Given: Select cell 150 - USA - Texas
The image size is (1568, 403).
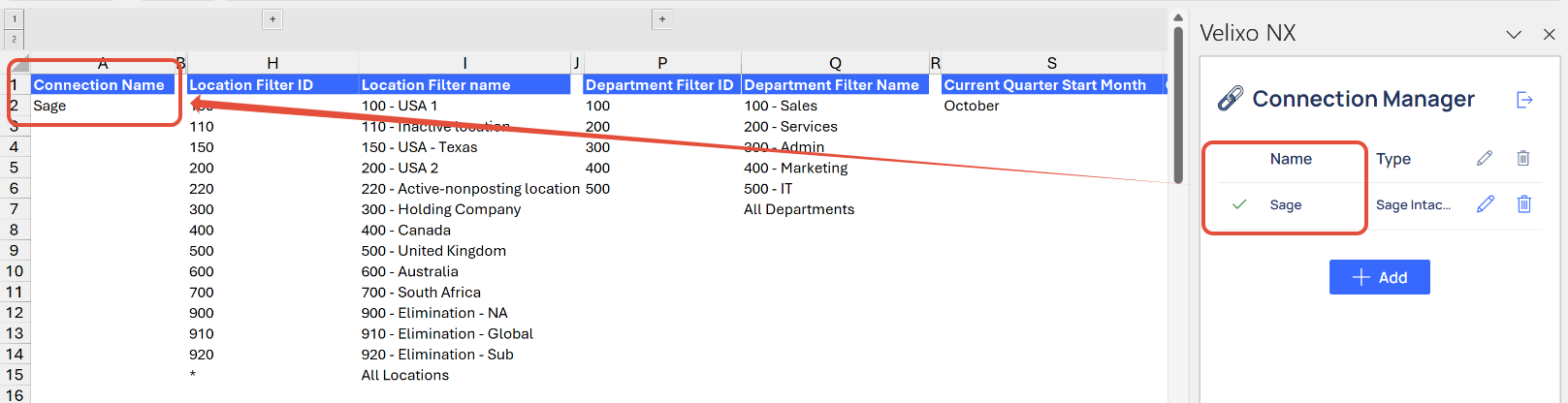Looking at the screenshot, I should 464,147.
